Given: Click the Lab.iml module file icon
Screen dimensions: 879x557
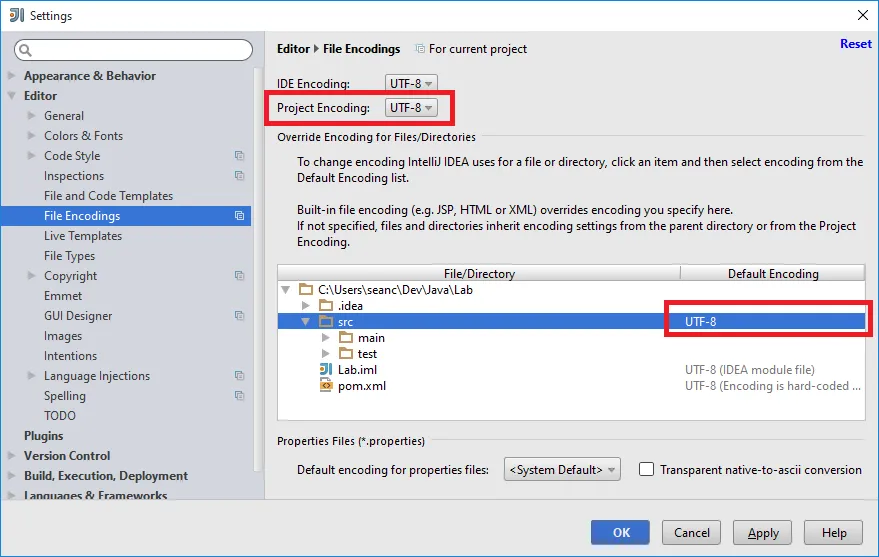Looking at the screenshot, I should 326,370.
